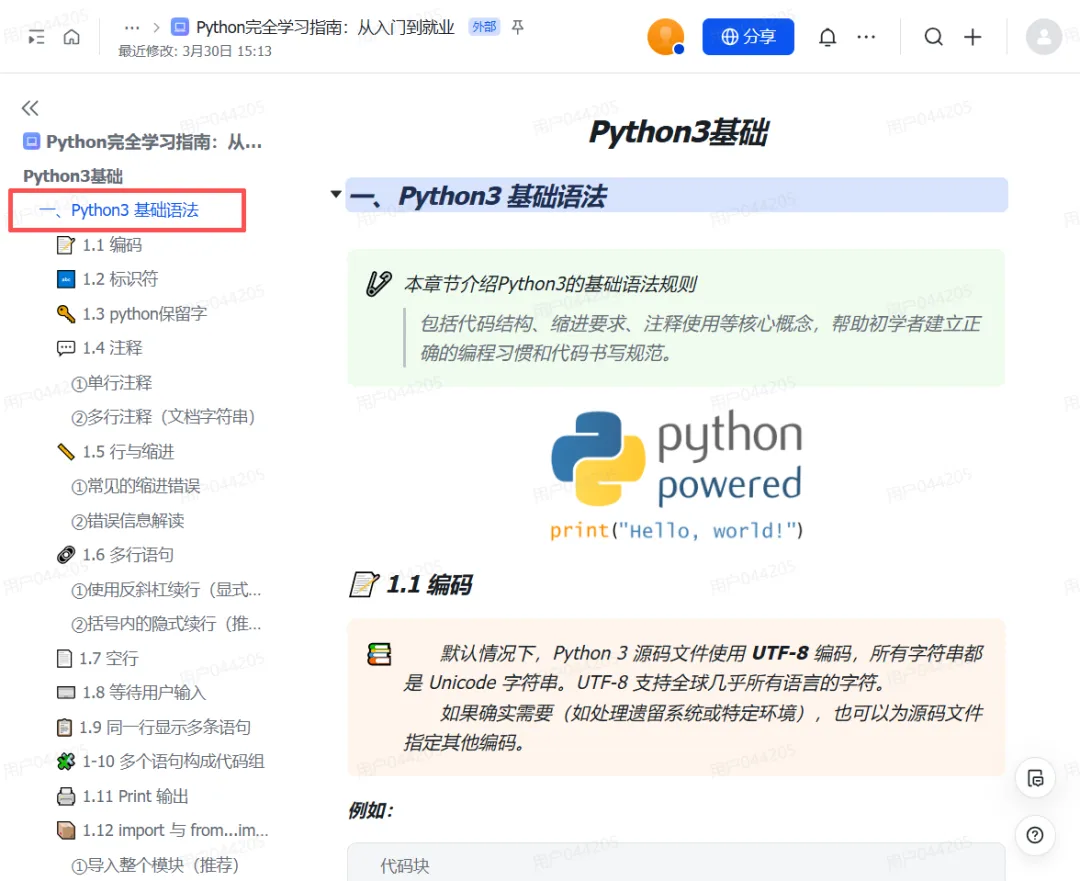Image resolution: width=1080 pixels, height=881 pixels.
Task: Click the blue 分享 share button
Action: pyautogui.click(x=748, y=37)
